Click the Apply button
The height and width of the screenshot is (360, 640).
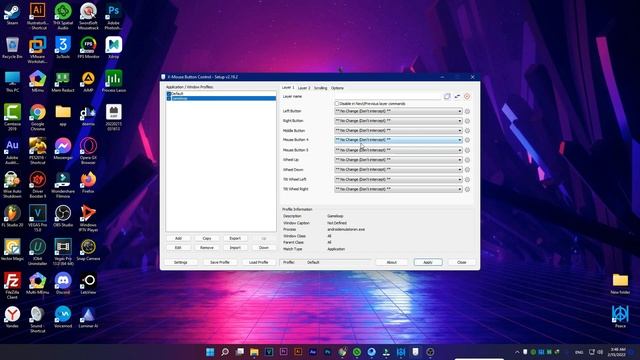(428, 262)
